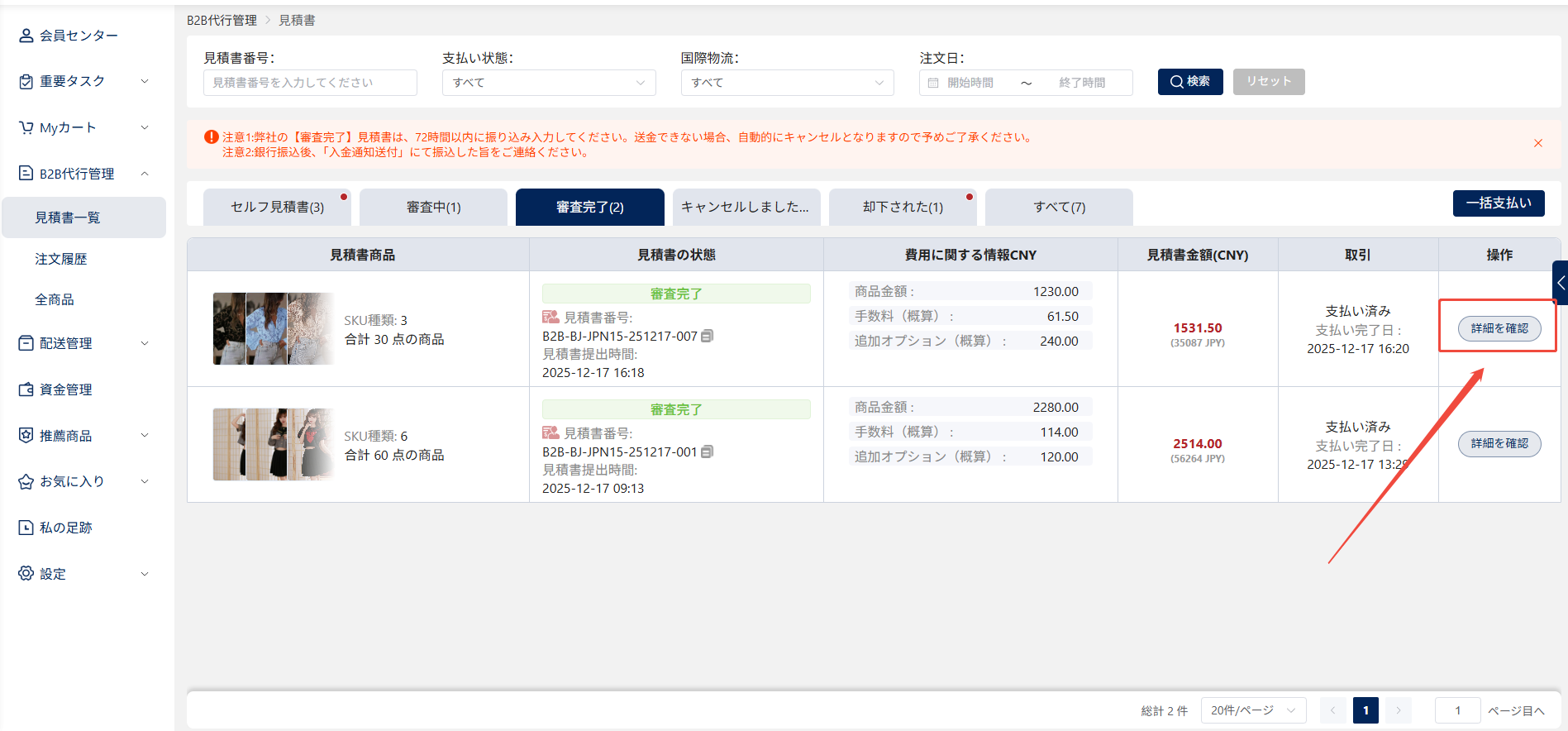Switch to the キャンセルしました tab
The height and width of the screenshot is (731, 1568).
pos(746,207)
